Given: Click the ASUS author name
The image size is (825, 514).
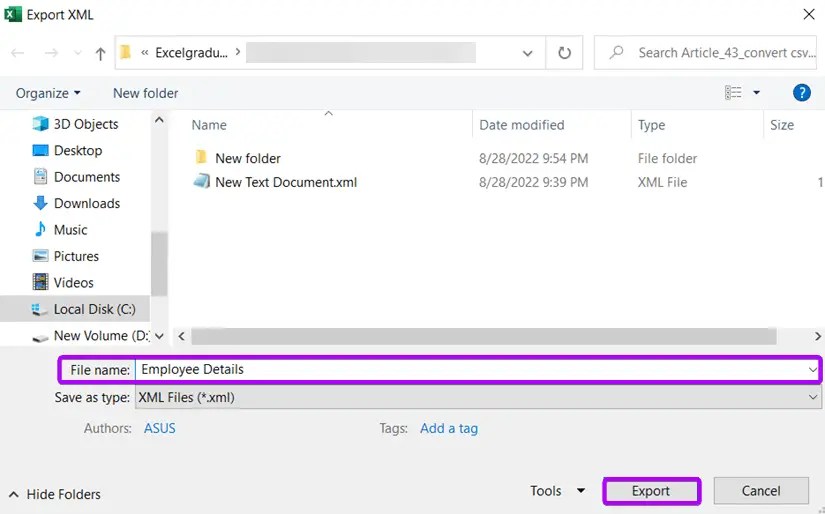Looking at the screenshot, I should click(x=159, y=428).
